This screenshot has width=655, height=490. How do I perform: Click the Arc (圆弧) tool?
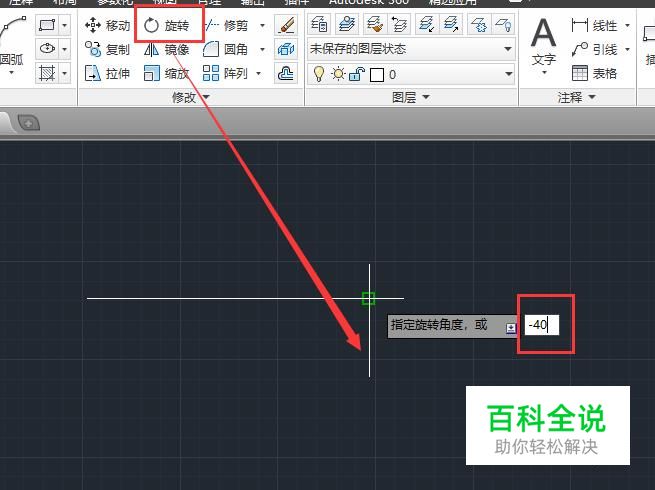pyautogui.click(x=12, y=41)
